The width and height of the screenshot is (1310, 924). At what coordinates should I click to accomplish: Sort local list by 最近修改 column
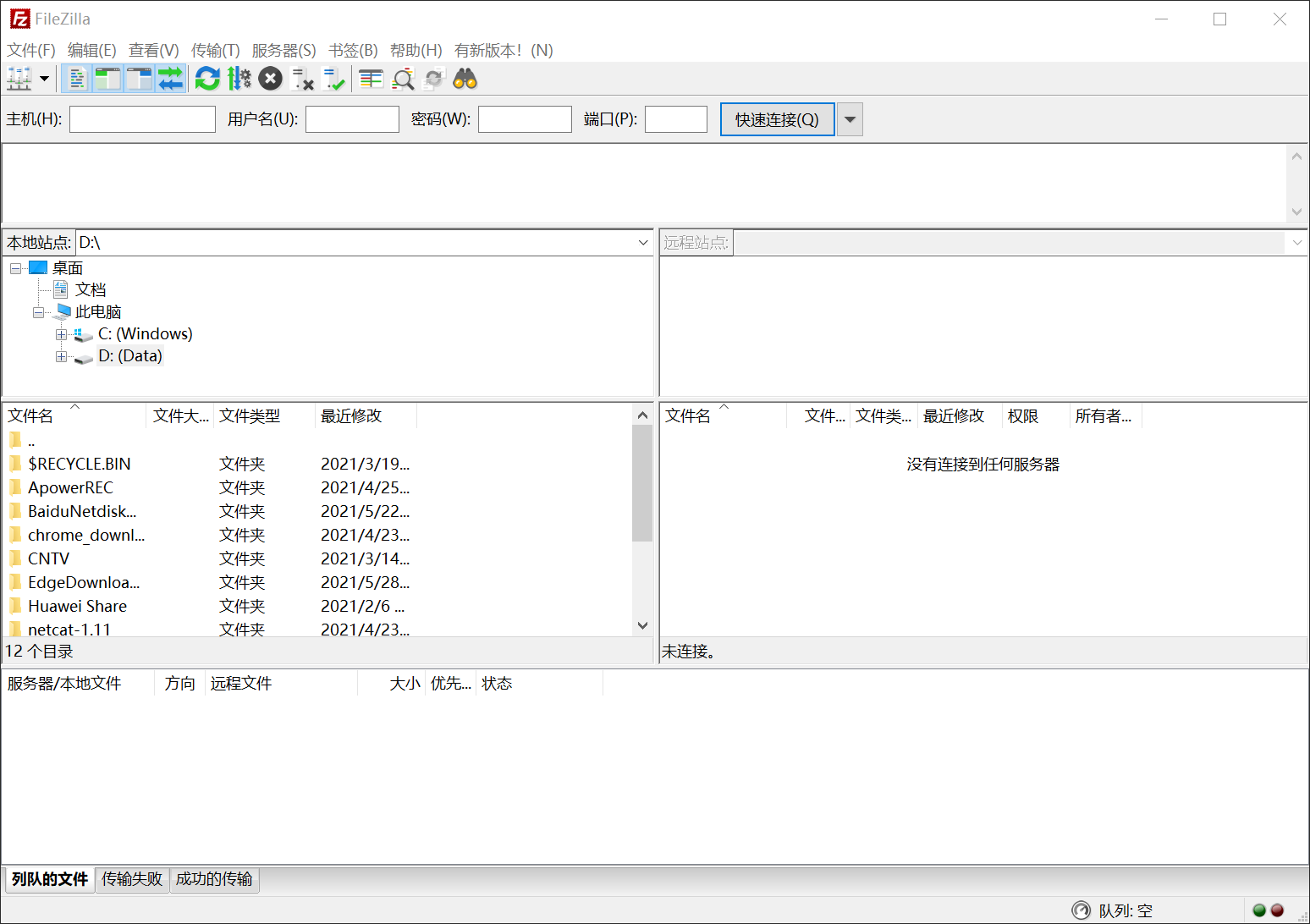coord(366,415)
